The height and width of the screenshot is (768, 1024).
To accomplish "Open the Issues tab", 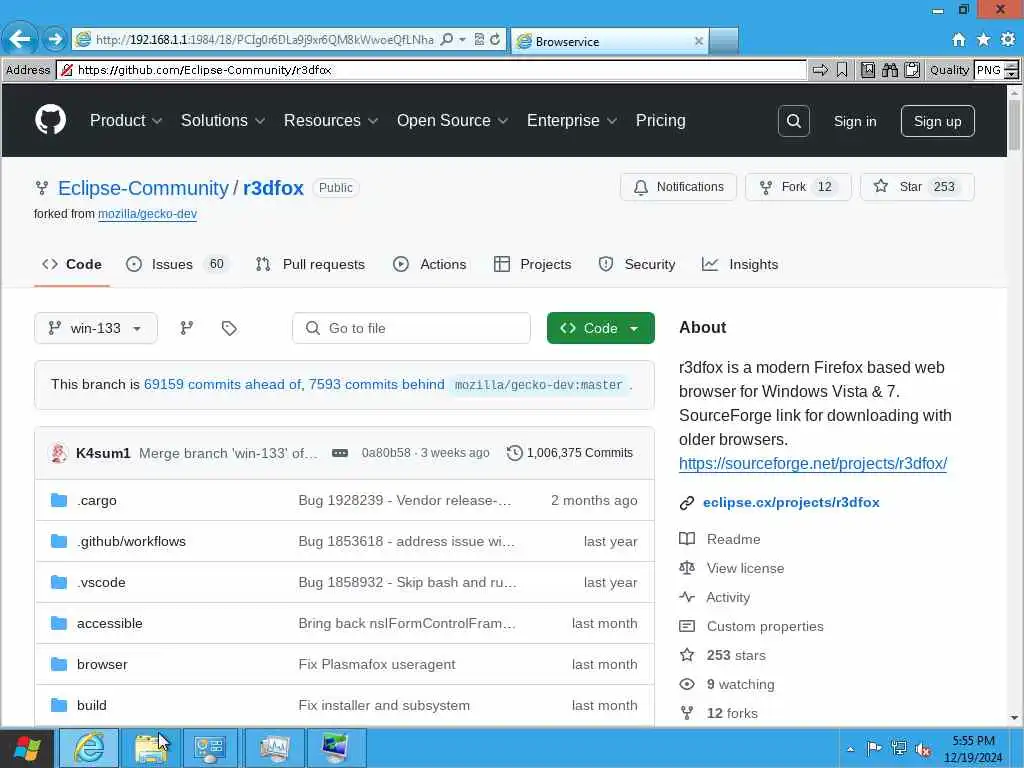I will 176,264.
